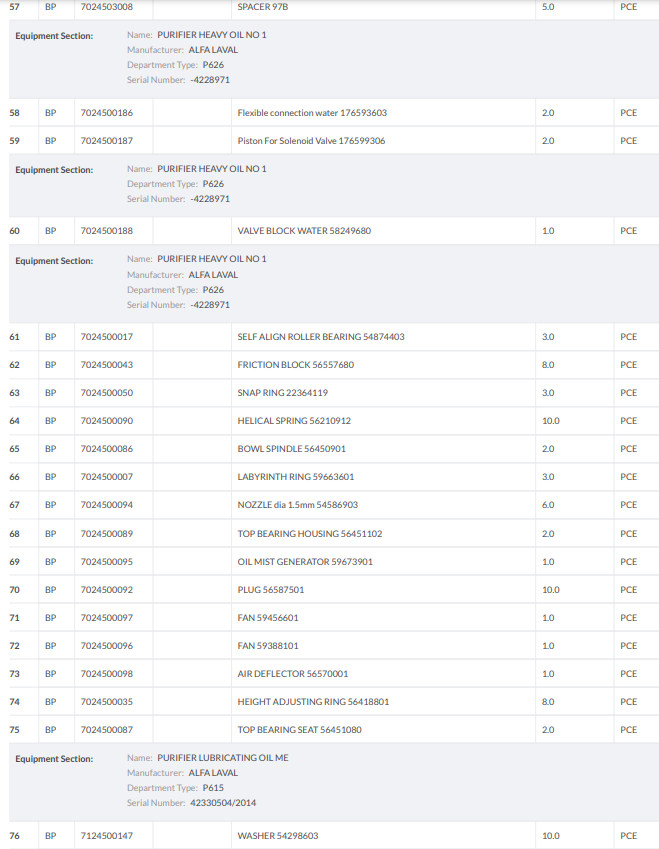The image size is (659, 849).
Task: Select HEIGHT ADJUSTING RING 56418801
Action: 313,702
